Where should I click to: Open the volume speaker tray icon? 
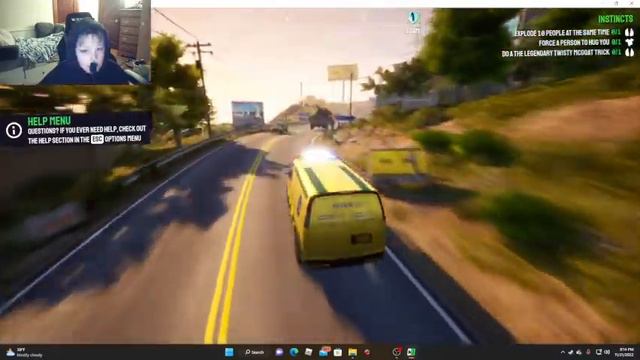[x=607, y=352]
